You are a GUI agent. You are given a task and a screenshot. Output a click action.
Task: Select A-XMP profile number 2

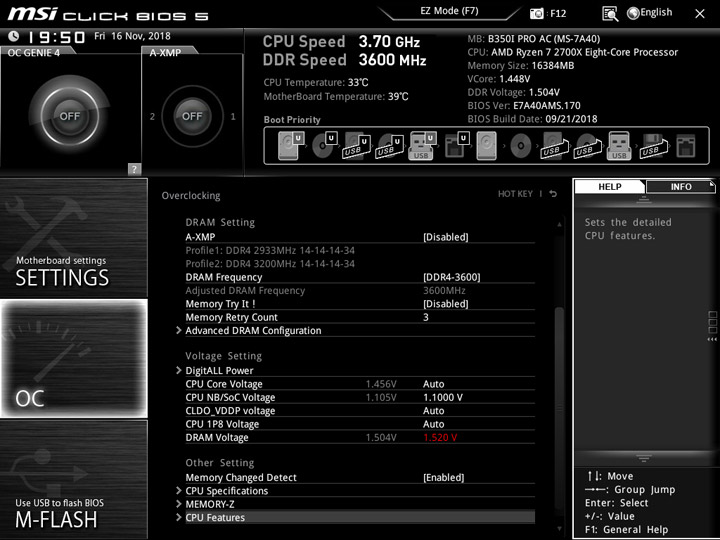152,117
